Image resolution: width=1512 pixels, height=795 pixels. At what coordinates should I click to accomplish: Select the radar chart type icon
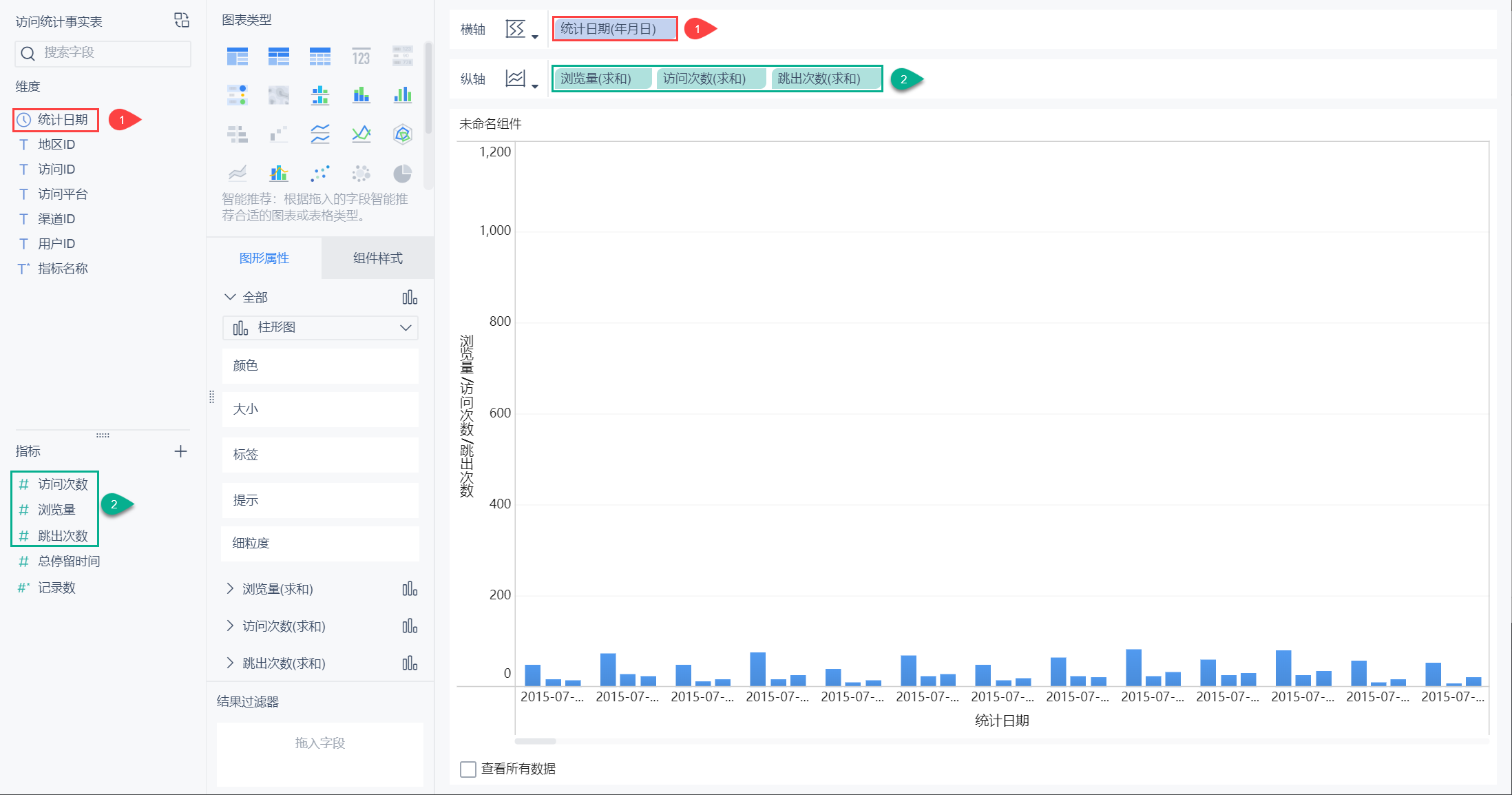pyautogui.click(x=402, y=134)
